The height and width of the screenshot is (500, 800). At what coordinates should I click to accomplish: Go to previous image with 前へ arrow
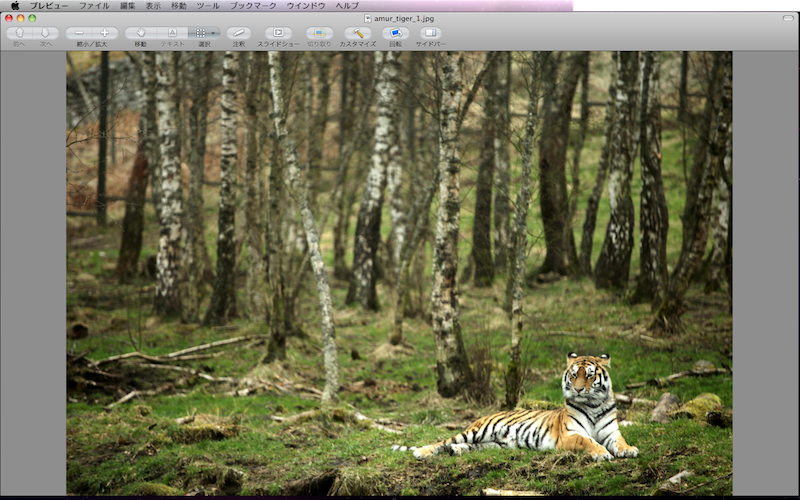[x=19, y=33]
